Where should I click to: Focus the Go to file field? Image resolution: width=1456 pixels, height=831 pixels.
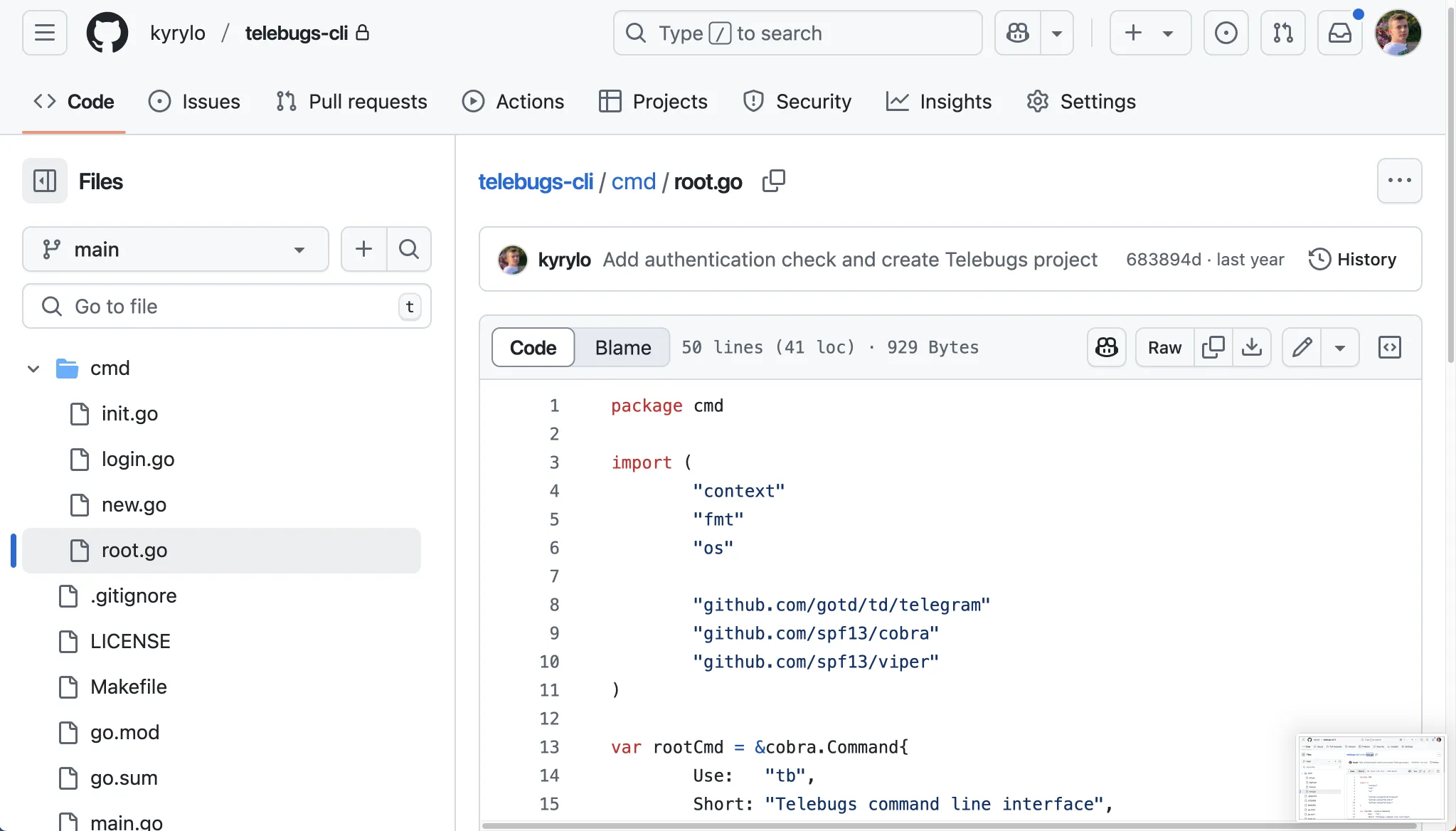tap(227, 306)
